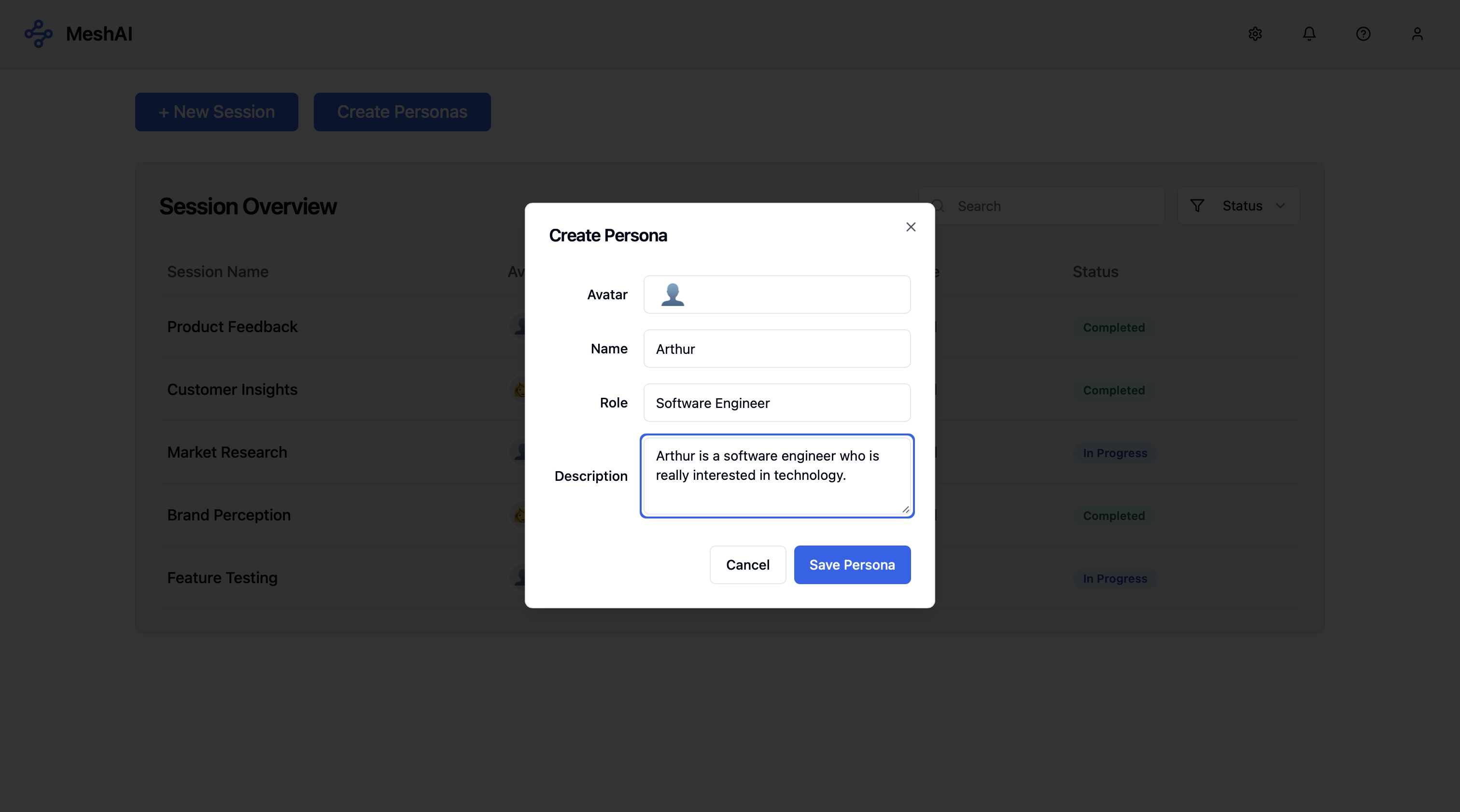Open the user profile icon
1460x812 pixels.
(1417, 34)
